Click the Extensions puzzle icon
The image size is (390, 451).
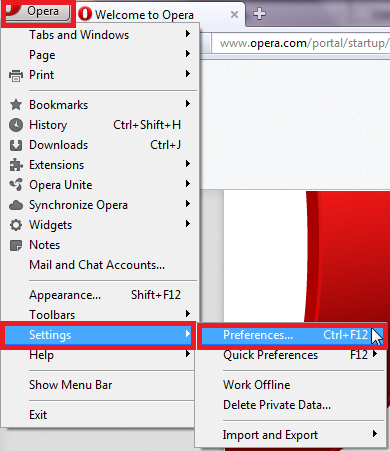[x=16, y=165]
